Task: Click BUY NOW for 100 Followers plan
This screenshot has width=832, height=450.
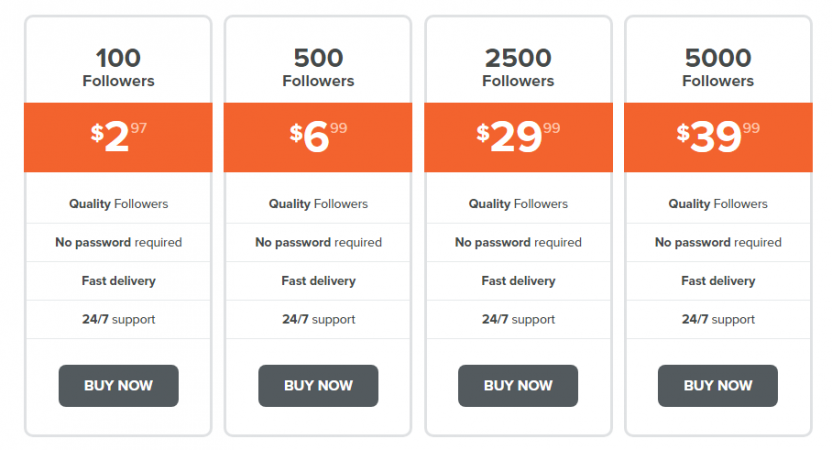Action: click(x=118, y=386)
